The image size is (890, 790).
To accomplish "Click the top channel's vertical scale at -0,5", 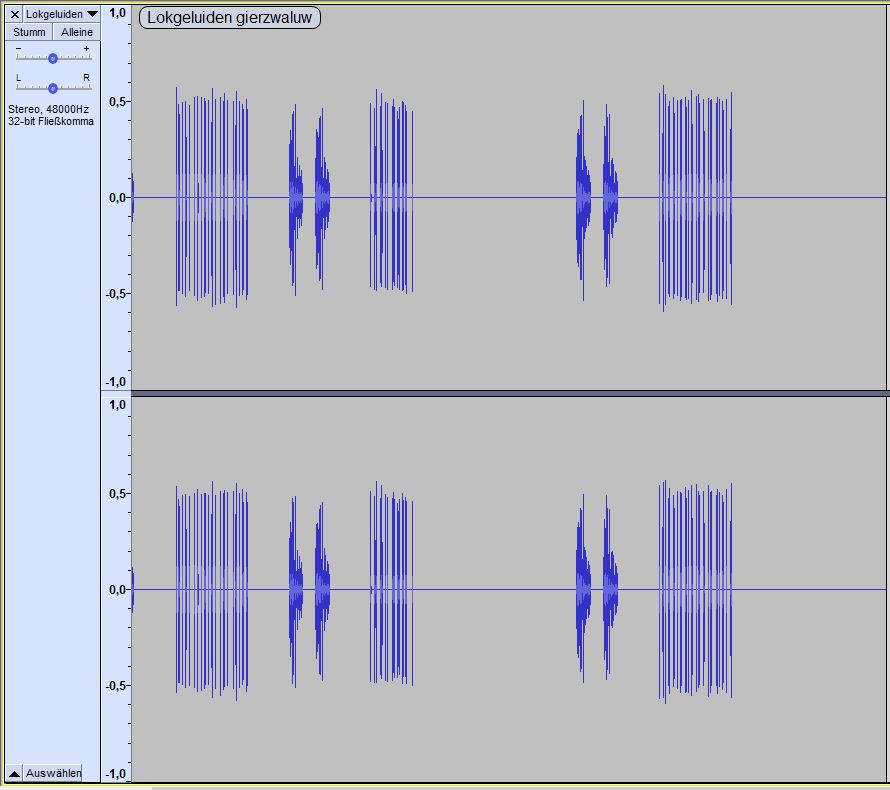I will pyautogui.click(x=116, y=293).
